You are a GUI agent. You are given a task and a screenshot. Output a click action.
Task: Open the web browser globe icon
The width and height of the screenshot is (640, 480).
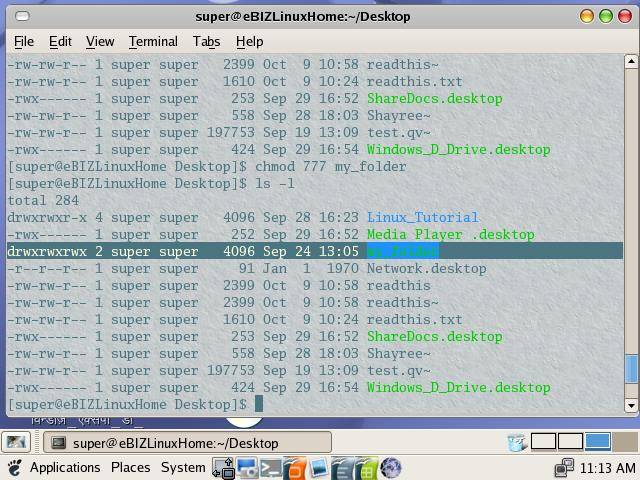pyautogui.click(x=390, y=467)
